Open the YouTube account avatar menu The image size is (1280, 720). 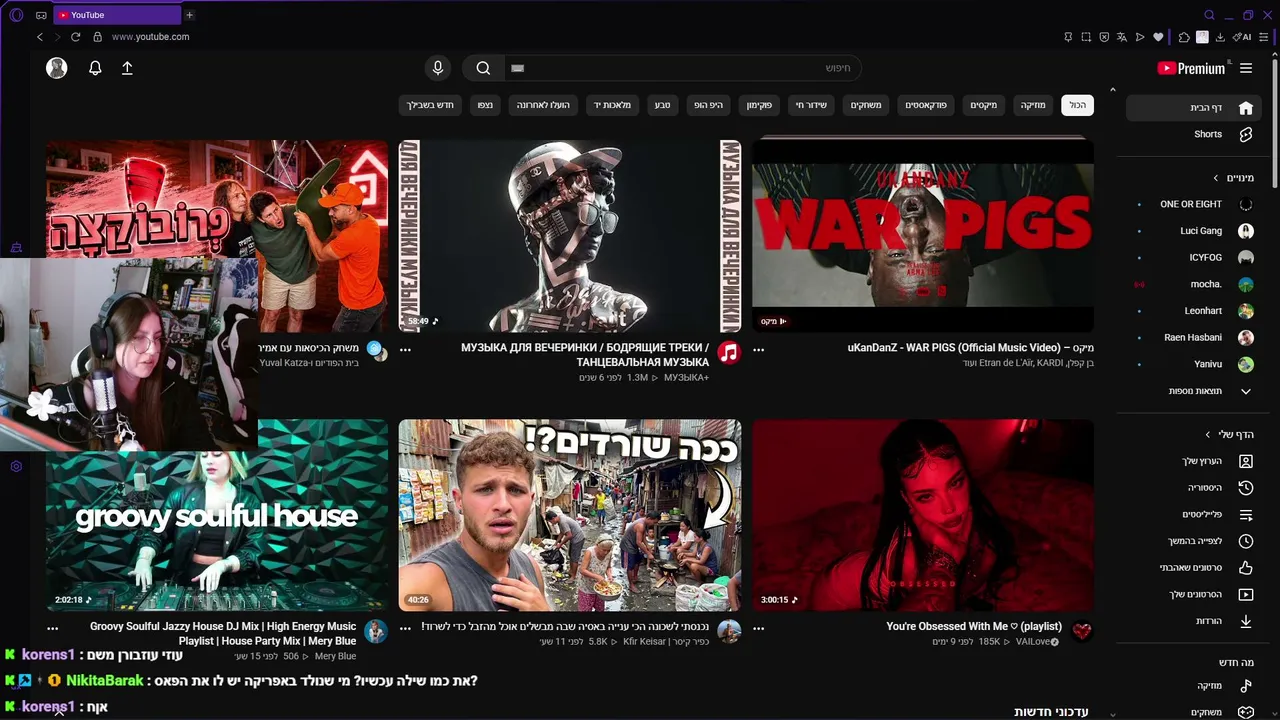tap(57, 68)
